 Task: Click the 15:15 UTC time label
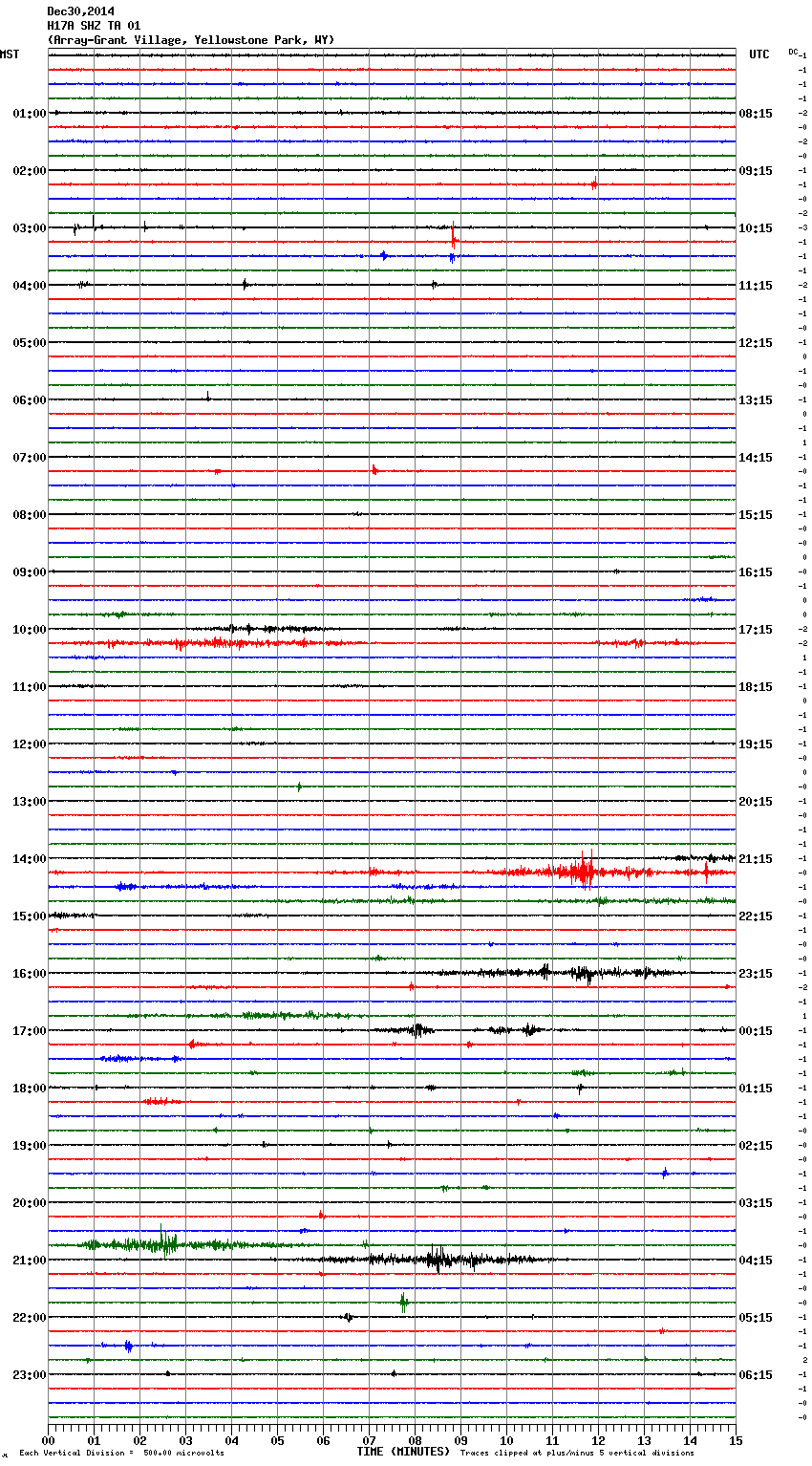tap(756, 515)
